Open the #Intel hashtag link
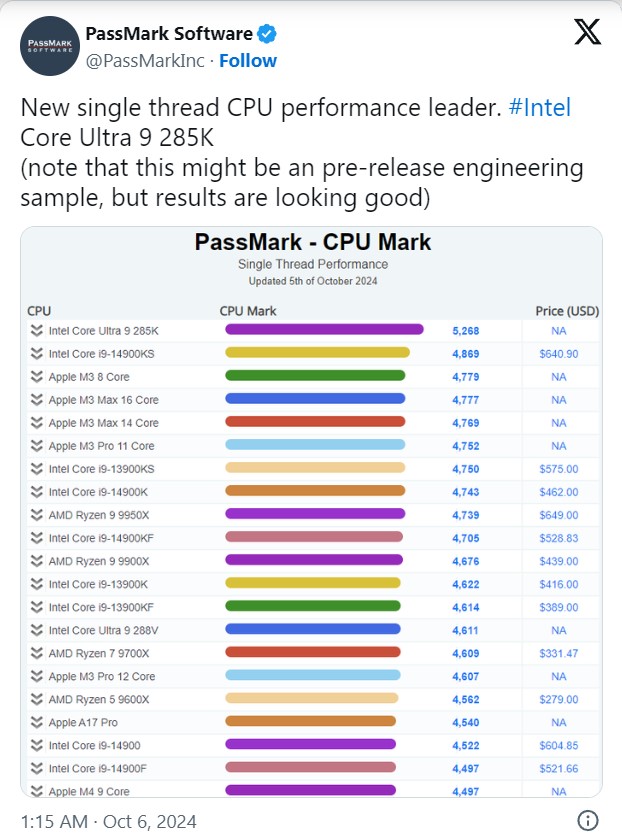Image resolution: width=622 pixels, height=837 pixels. [539, 108]
